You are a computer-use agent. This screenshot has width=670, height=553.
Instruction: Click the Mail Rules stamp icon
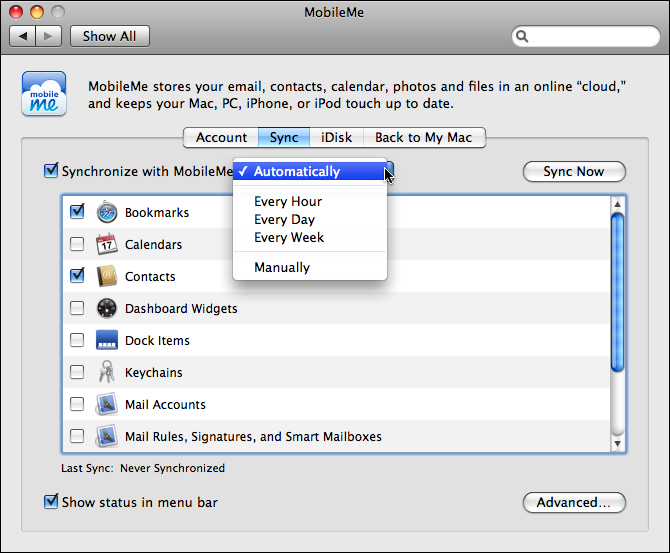point(107,436)
